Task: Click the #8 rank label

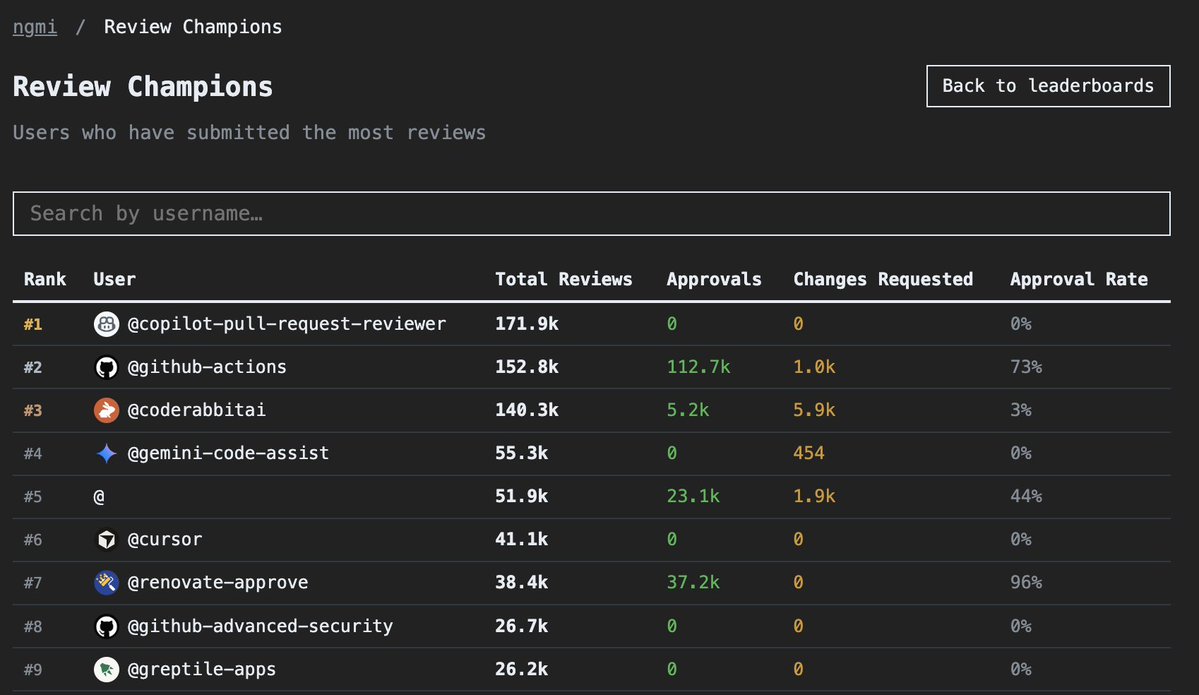Action: (33, 626)
